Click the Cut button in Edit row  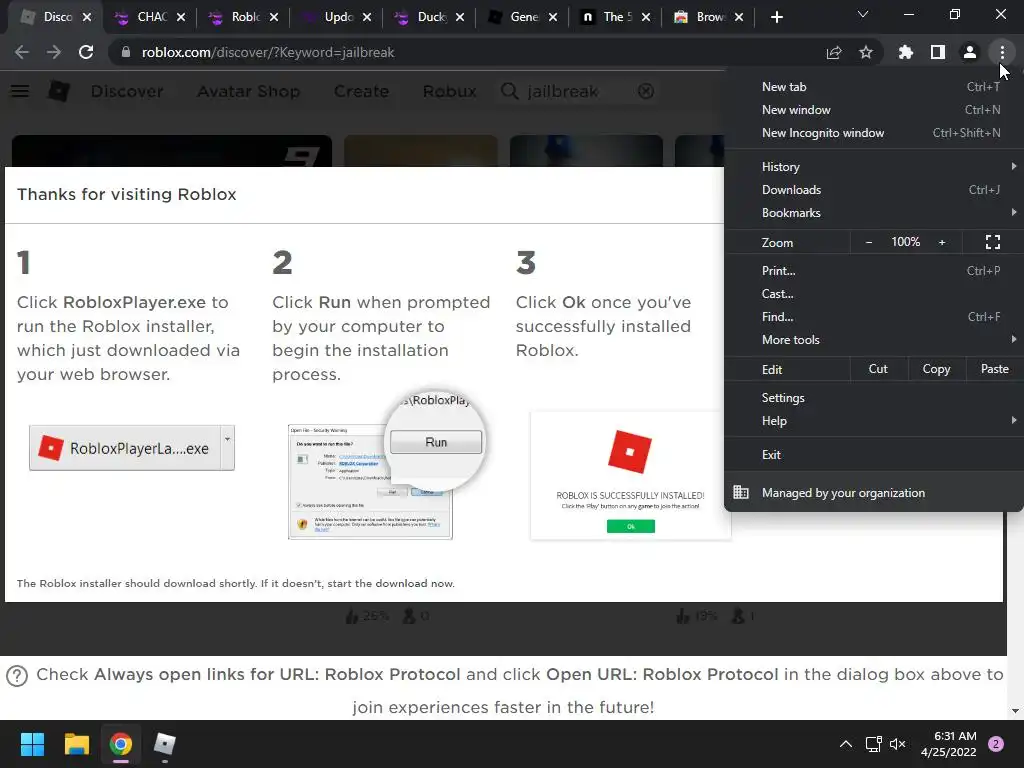[878, 369]
